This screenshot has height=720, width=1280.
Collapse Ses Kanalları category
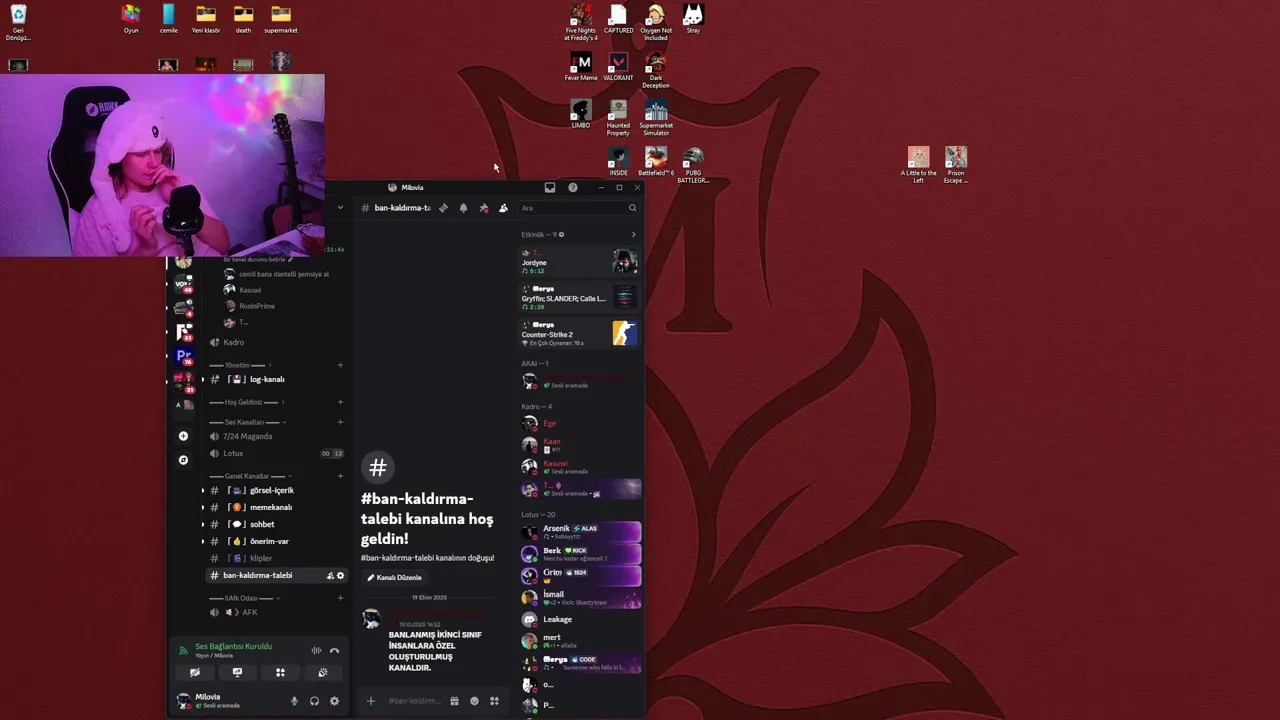coord(247,422)
